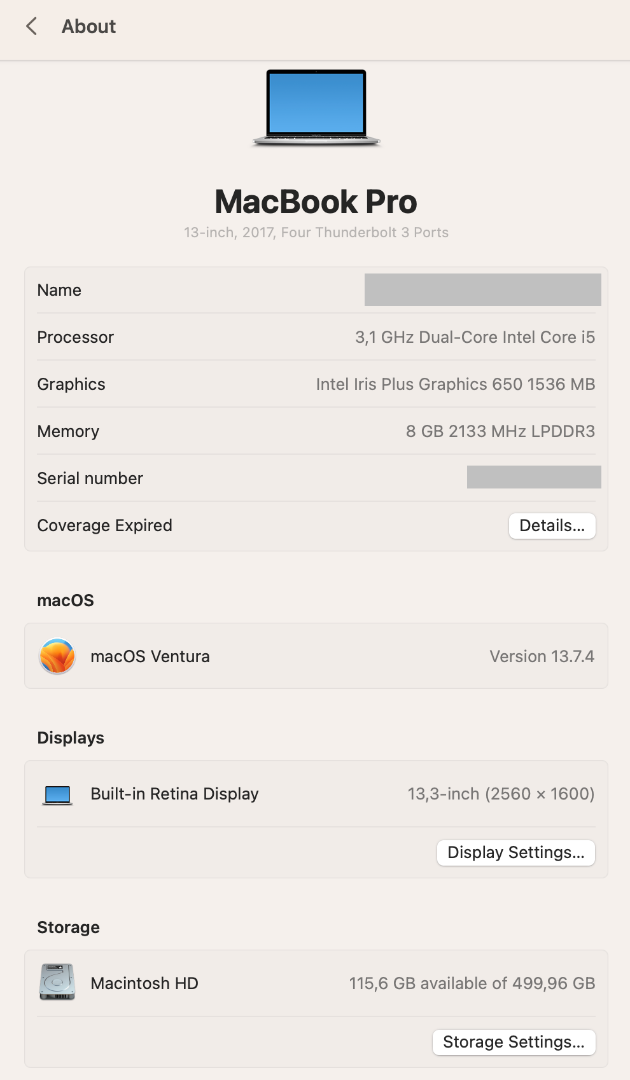Click Version 13.7.4 text
The height and width of the screenshot is (1080, 630).
coord(542,656)
